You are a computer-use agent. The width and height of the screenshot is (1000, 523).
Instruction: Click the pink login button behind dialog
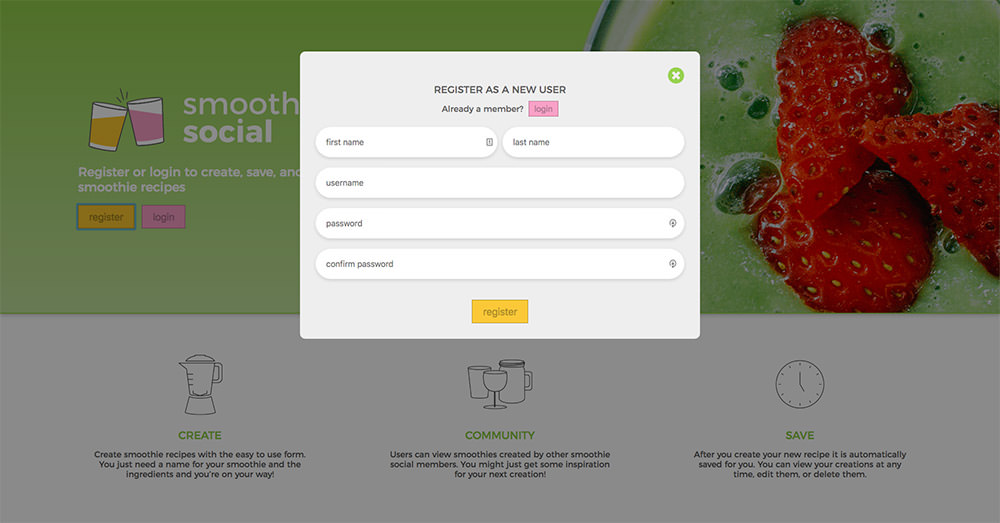coord(163,217)
